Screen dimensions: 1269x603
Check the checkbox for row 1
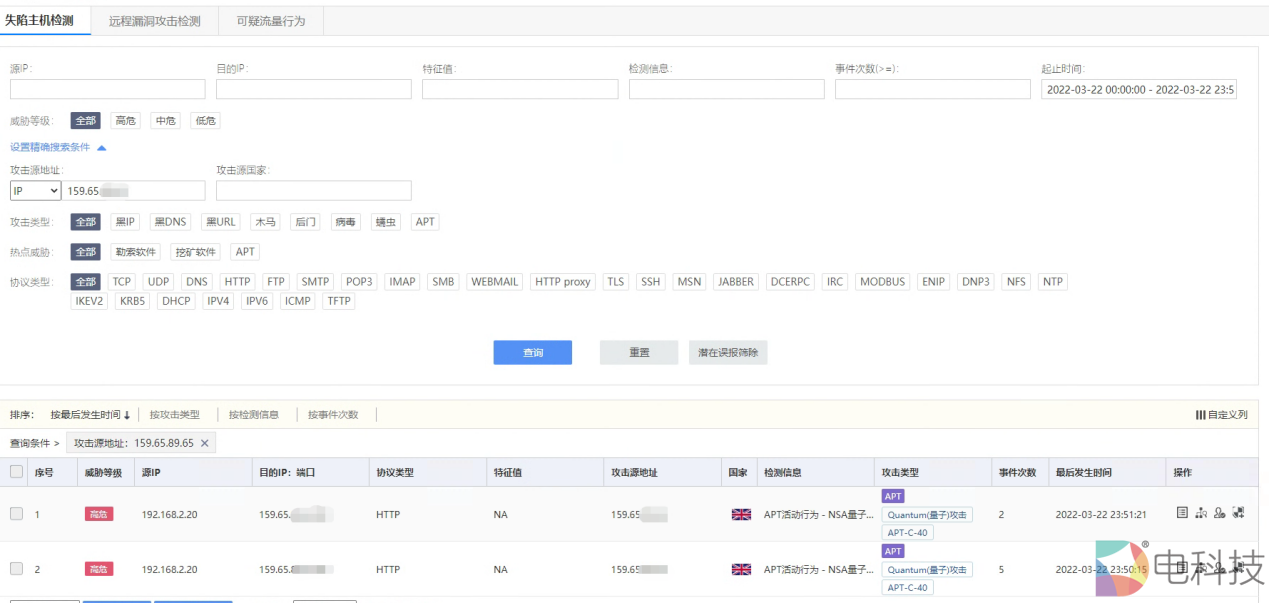click(16, 514)
